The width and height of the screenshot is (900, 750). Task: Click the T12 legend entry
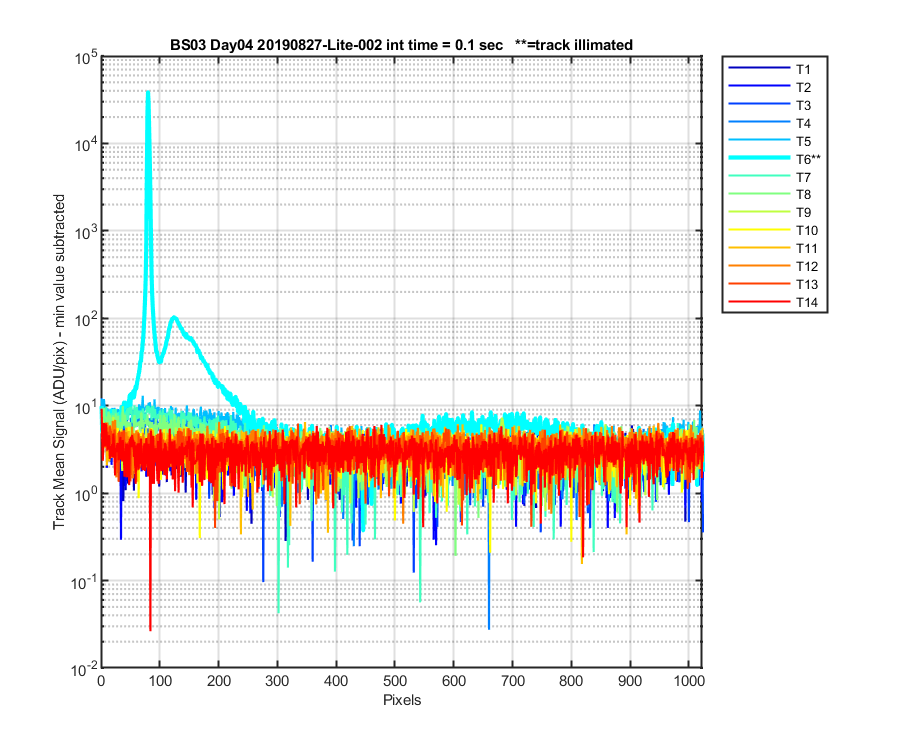(x=773, y=266)
